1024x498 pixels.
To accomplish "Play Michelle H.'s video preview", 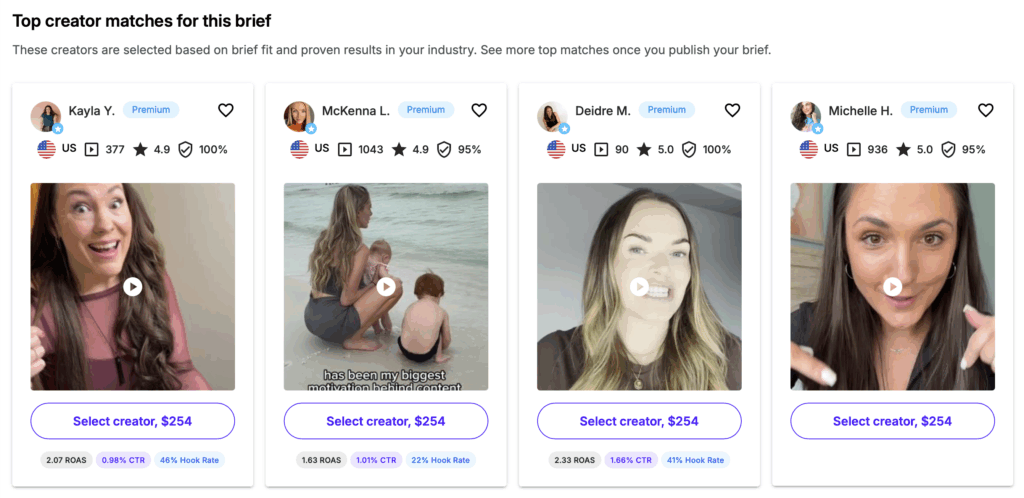I will click(893, 287).
